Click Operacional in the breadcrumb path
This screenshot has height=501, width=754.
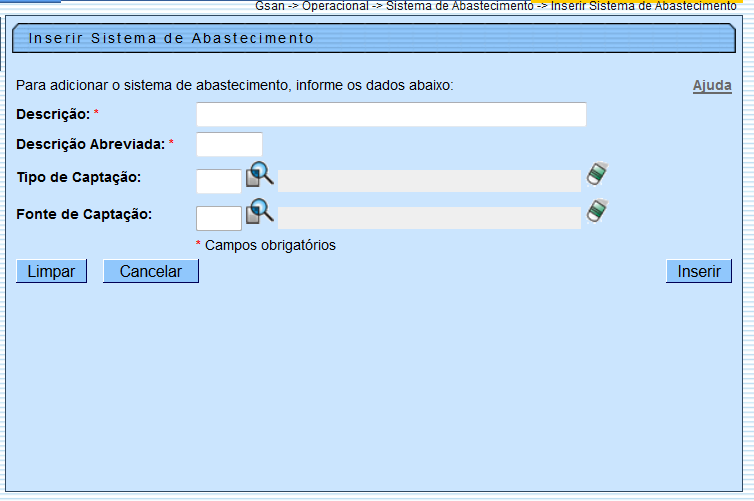[335, 6]
